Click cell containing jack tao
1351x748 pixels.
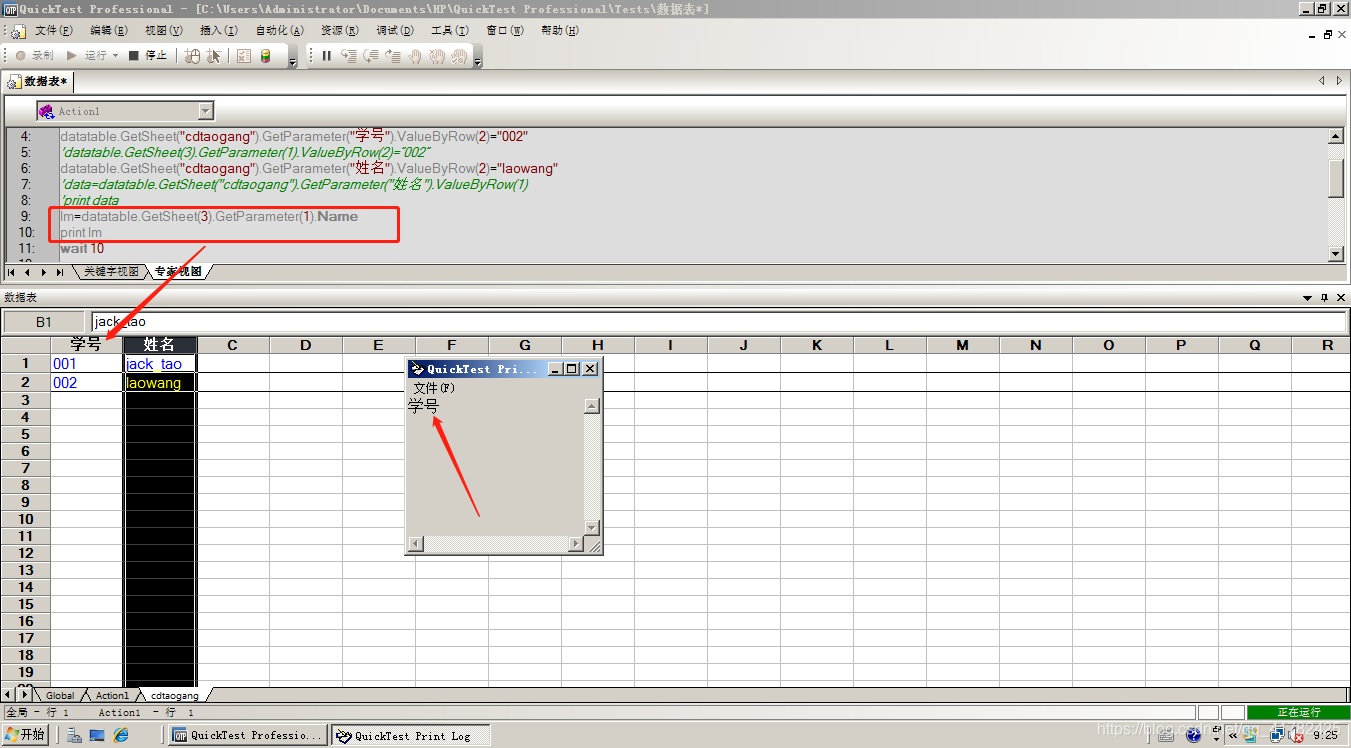coord(160,364)
